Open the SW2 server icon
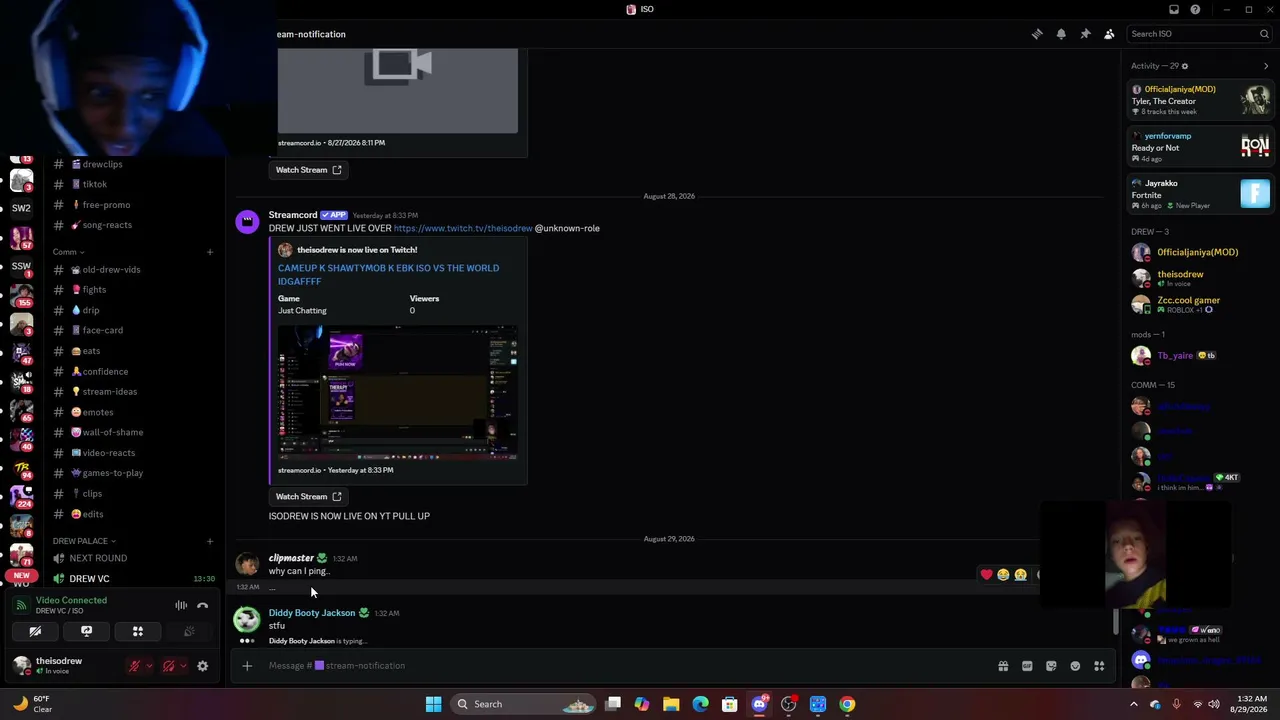Image resolution: width=1280 pixels, height=720 pixels. click(21, 208)
